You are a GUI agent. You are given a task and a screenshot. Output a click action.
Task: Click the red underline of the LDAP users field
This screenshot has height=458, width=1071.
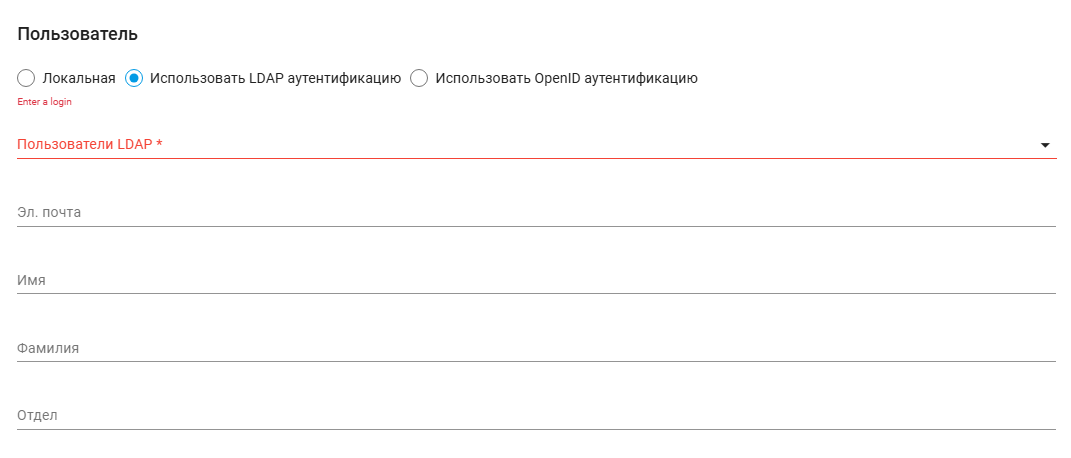click(536, 158)
